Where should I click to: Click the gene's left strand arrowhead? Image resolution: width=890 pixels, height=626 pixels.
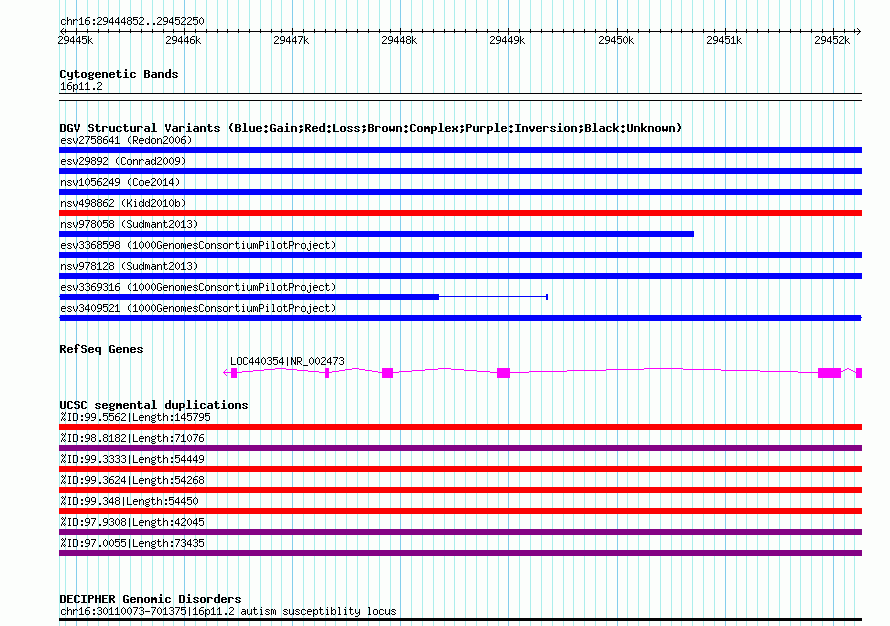[226, 372]
